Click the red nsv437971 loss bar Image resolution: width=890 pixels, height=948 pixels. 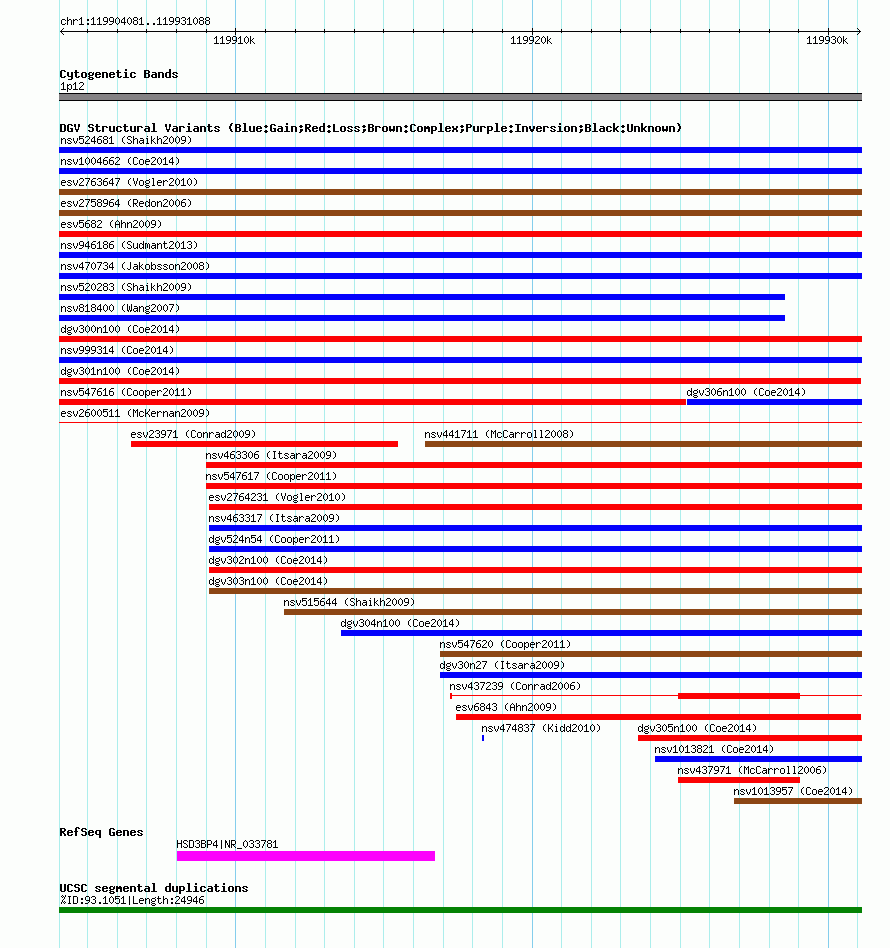(x=739, y=781)
